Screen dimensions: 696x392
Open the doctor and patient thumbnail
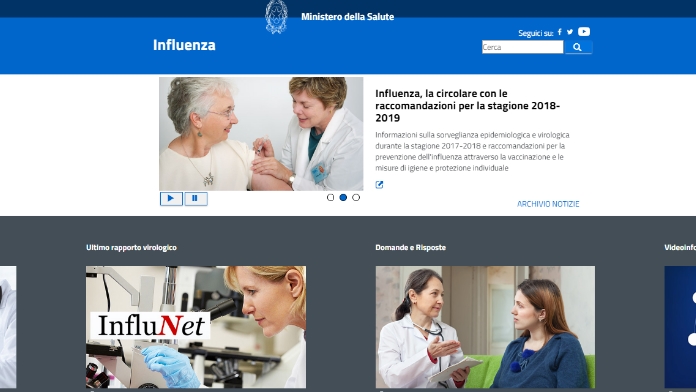[x=485, y=327]
